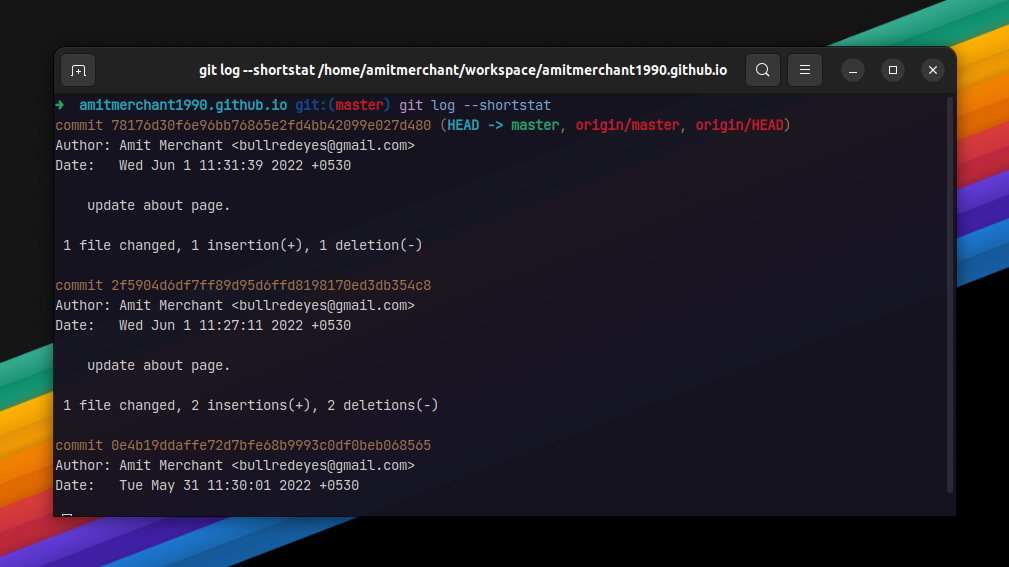The height and width of the screenshot is (567, 1009).
Task: Click the window title text
Action: click(x=463, y=70)
